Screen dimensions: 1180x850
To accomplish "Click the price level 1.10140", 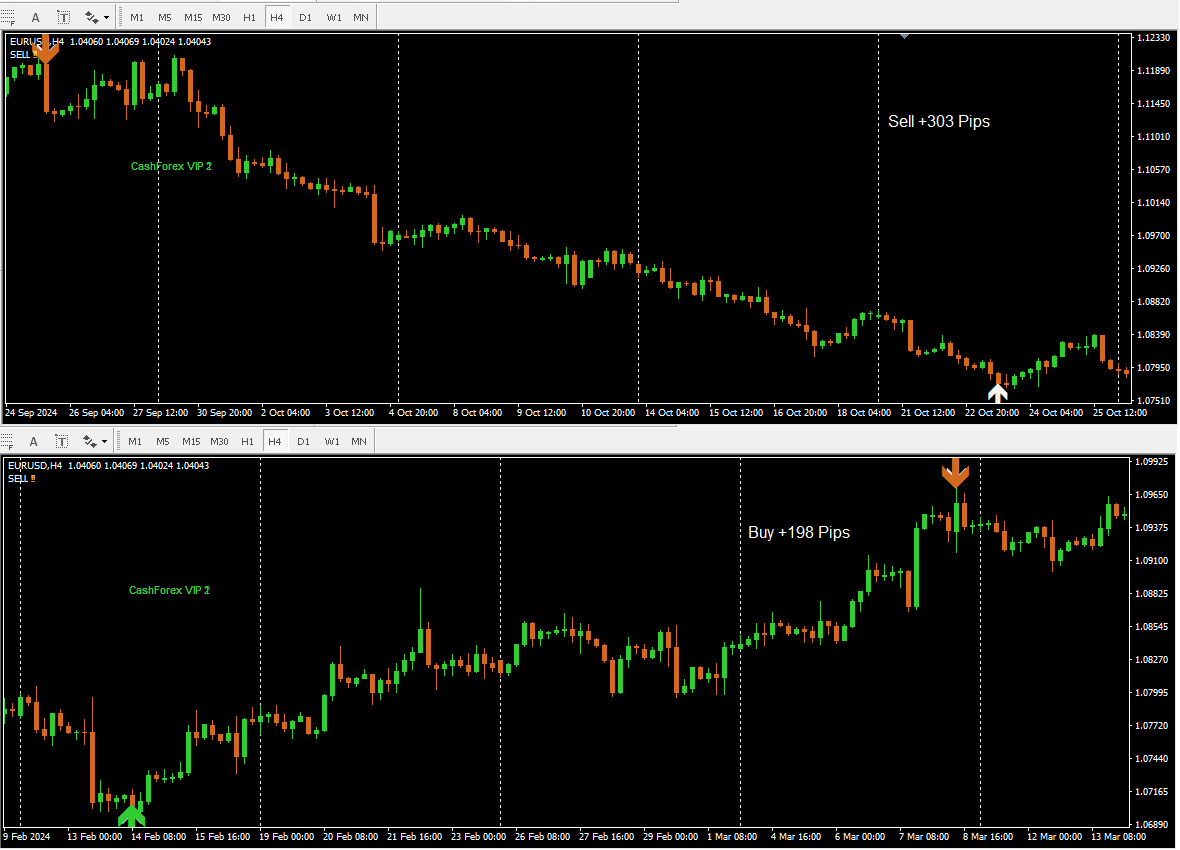I will (1153, 203).
